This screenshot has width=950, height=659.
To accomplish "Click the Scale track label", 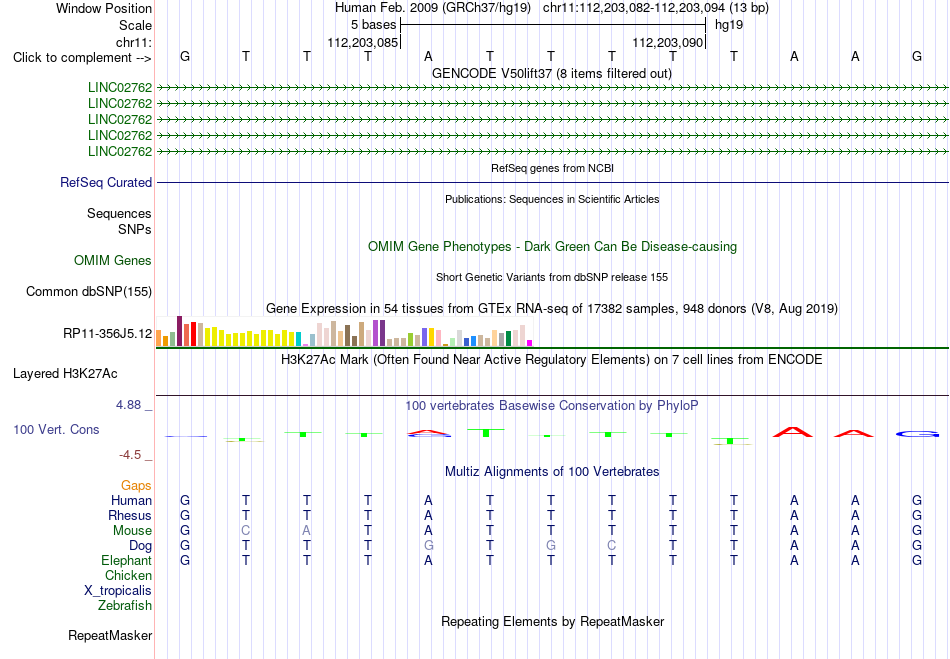I will 135,25.
